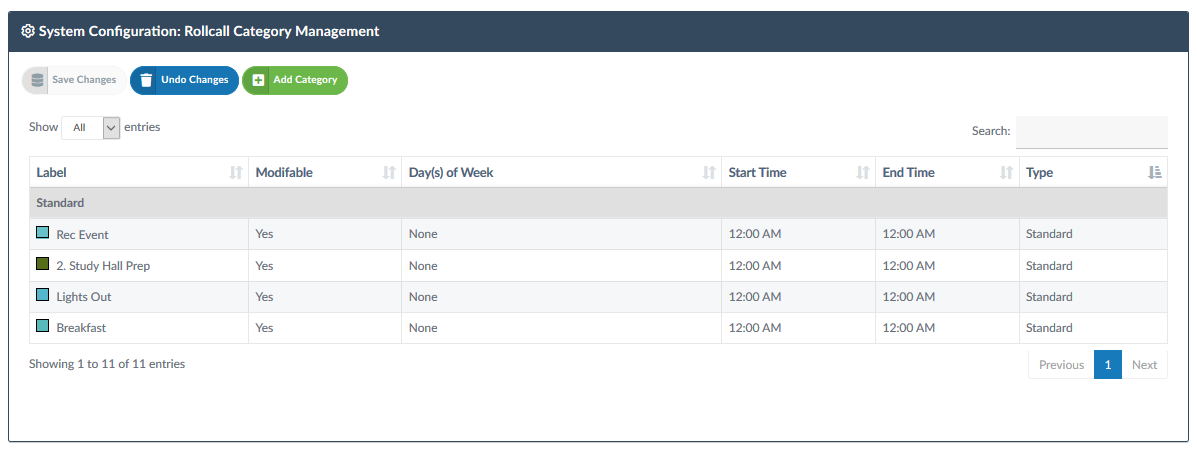Image resolution: width=1197 pixels, height=458 pixels.
Task: Click inside the Search field
Action: (1092, 131)
